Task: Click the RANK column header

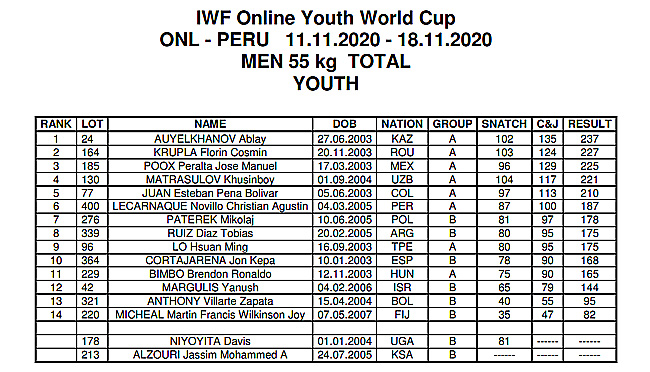Action: pos(56,124)
